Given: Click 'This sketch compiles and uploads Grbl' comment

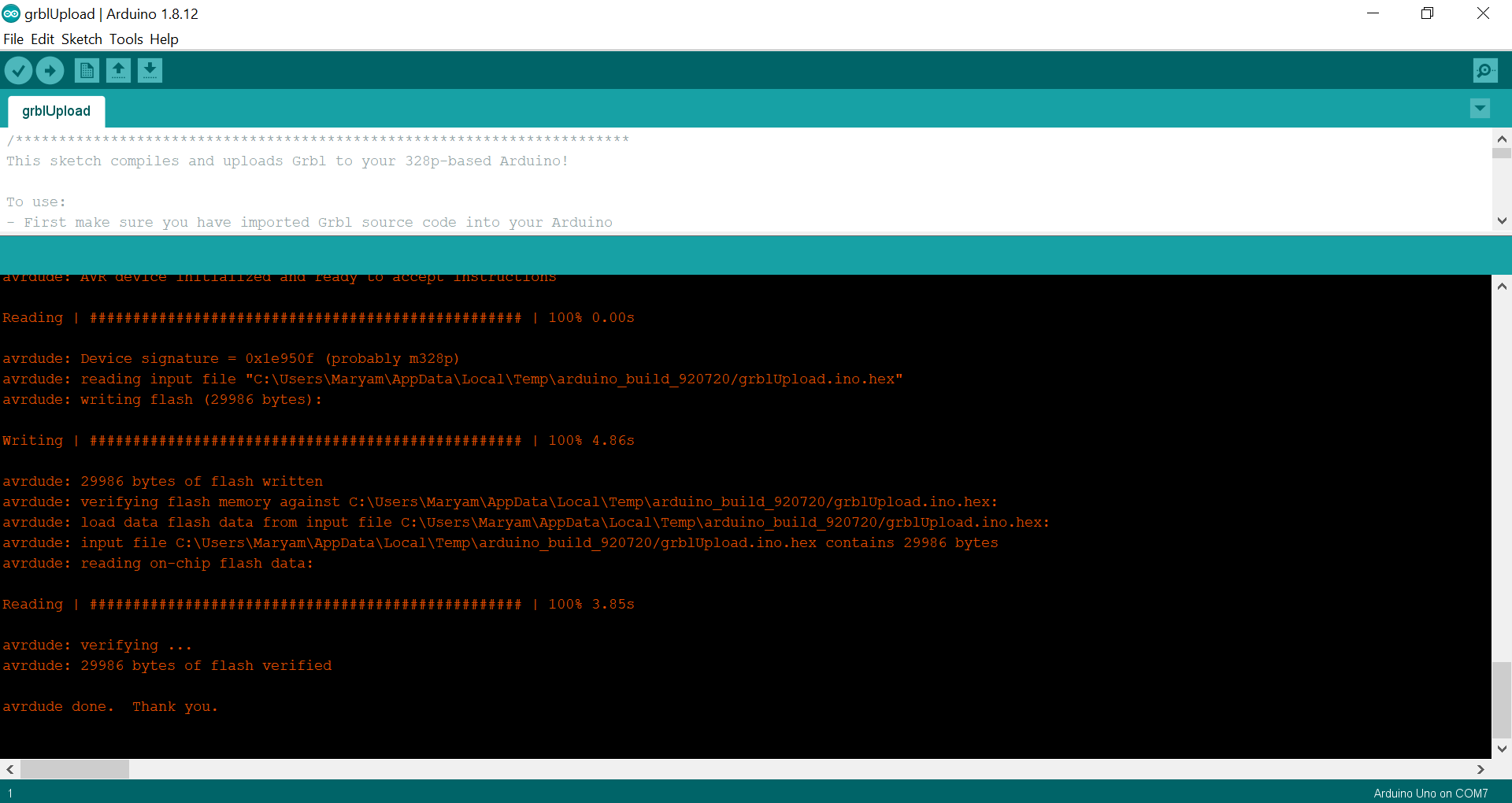Looking at the screenshot, I should 287,161.
